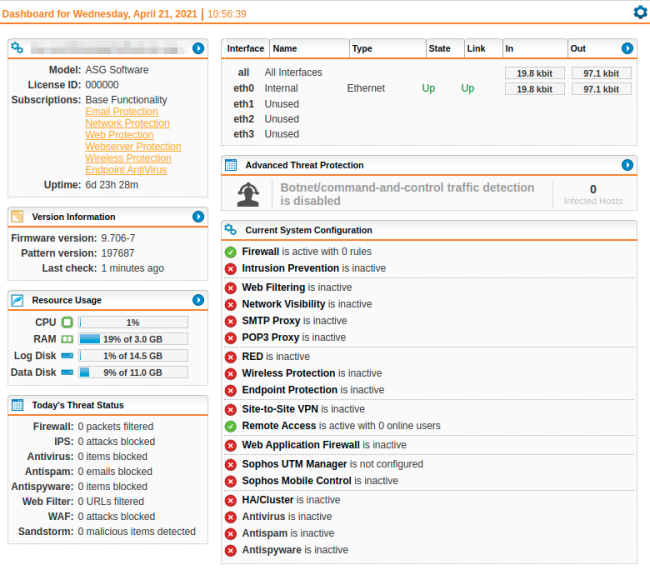Image resolution: width=650 pixels, height=570 pixels.
Task: Click Today's Threat Status calendar icon
Action: (17, 405)
